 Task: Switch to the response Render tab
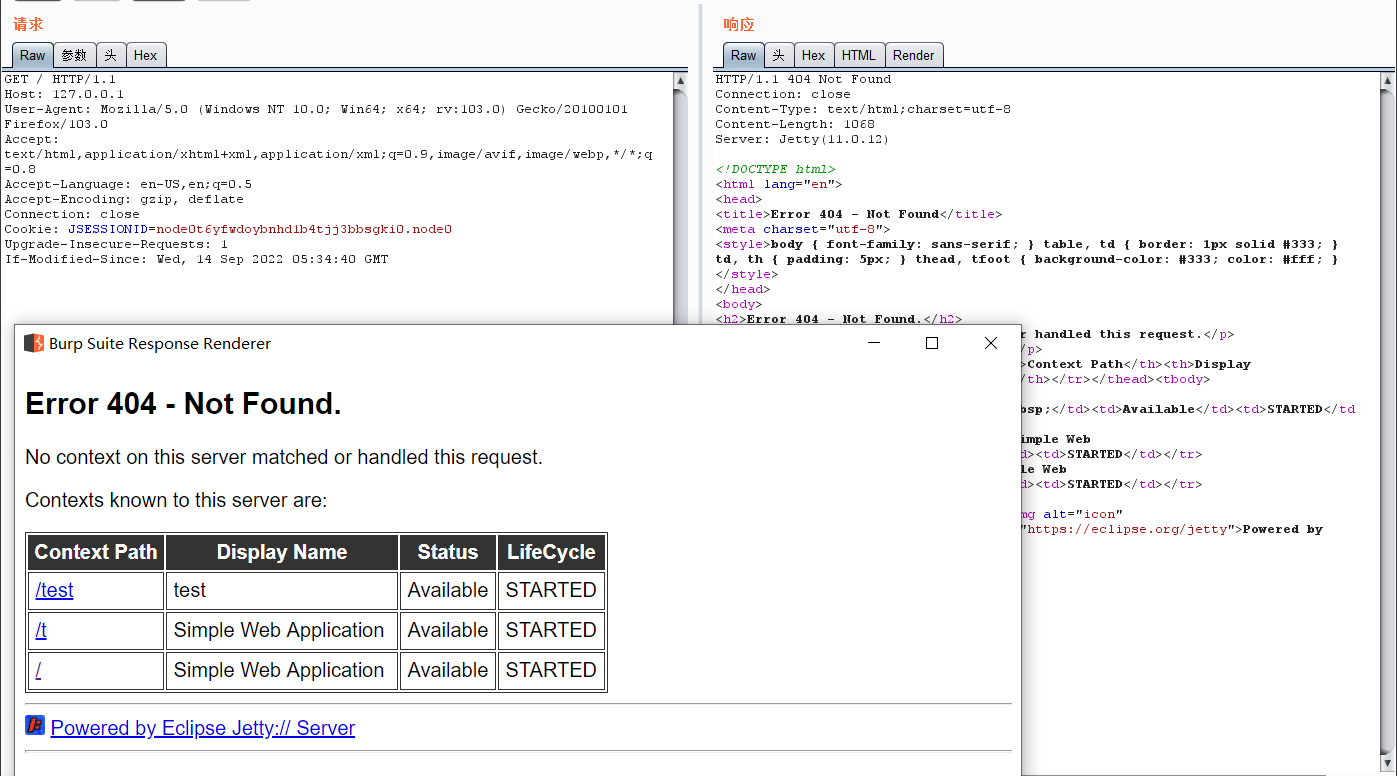point(914,55)
